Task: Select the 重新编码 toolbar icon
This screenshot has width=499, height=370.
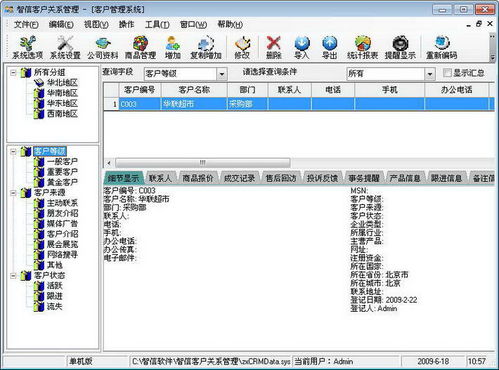Action: click(x=441, y=48)
